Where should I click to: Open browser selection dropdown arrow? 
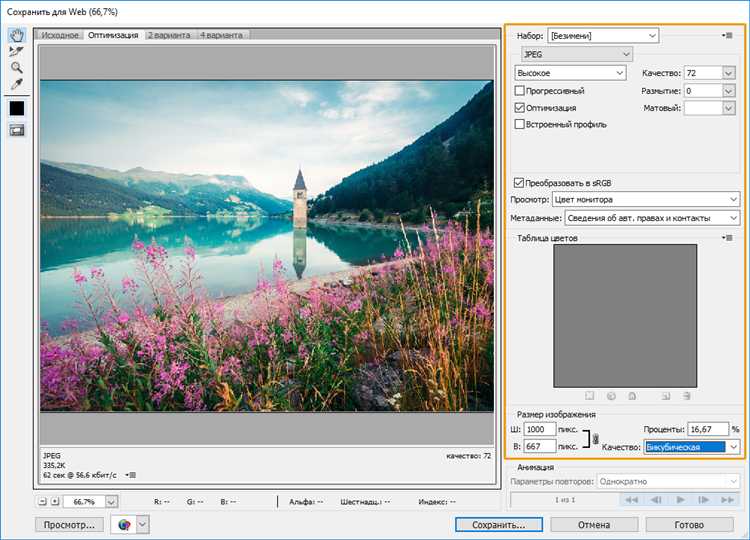click(143, 525)
